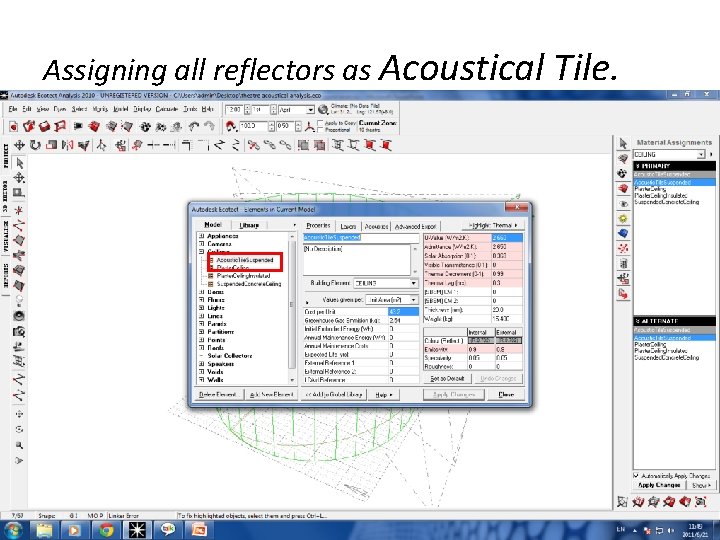Click the Windows Start button
720x540 pixels.
tap(12, 530)
